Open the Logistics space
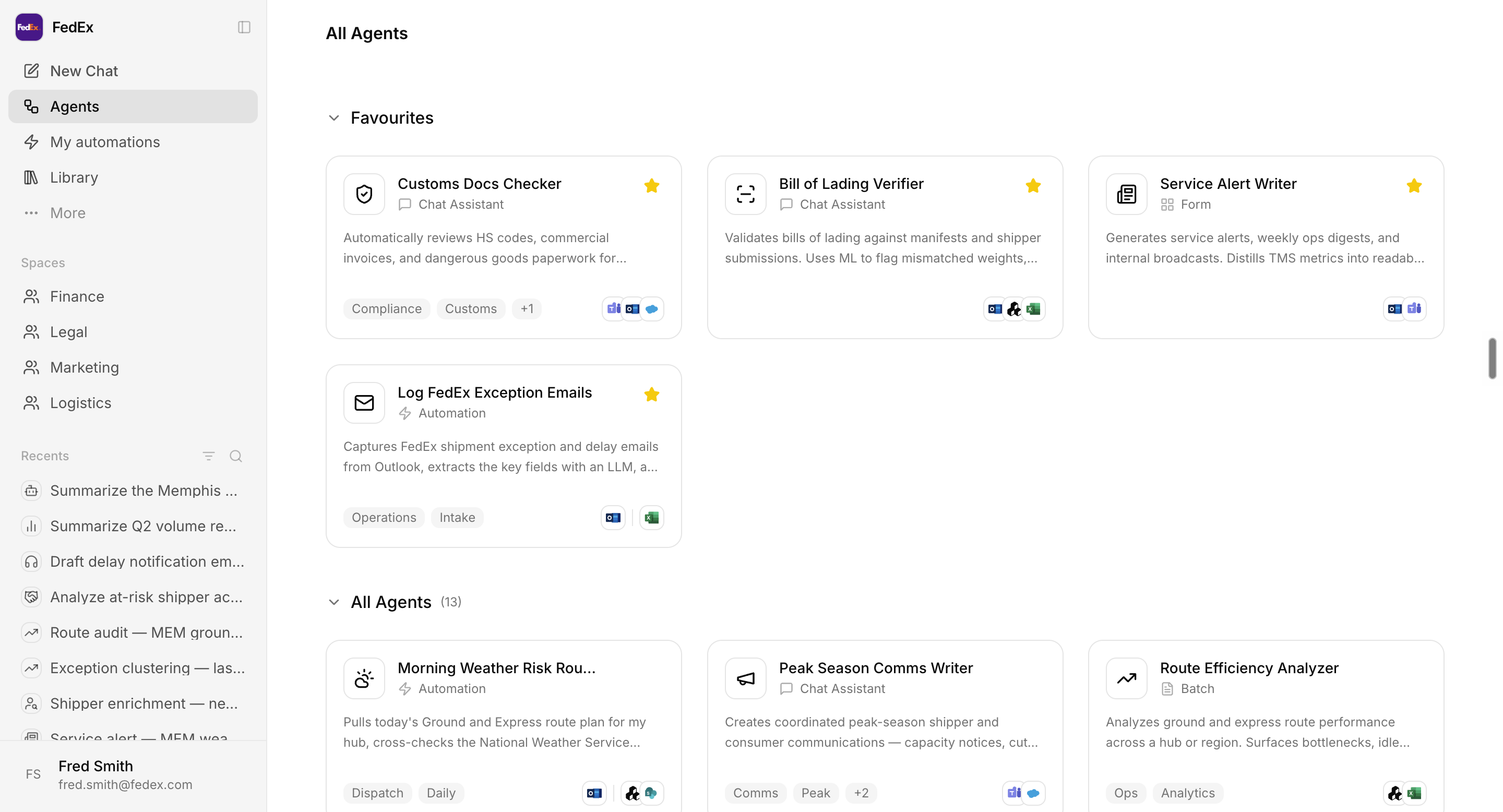Viewport: 1503px width, 812px height. 133,403
